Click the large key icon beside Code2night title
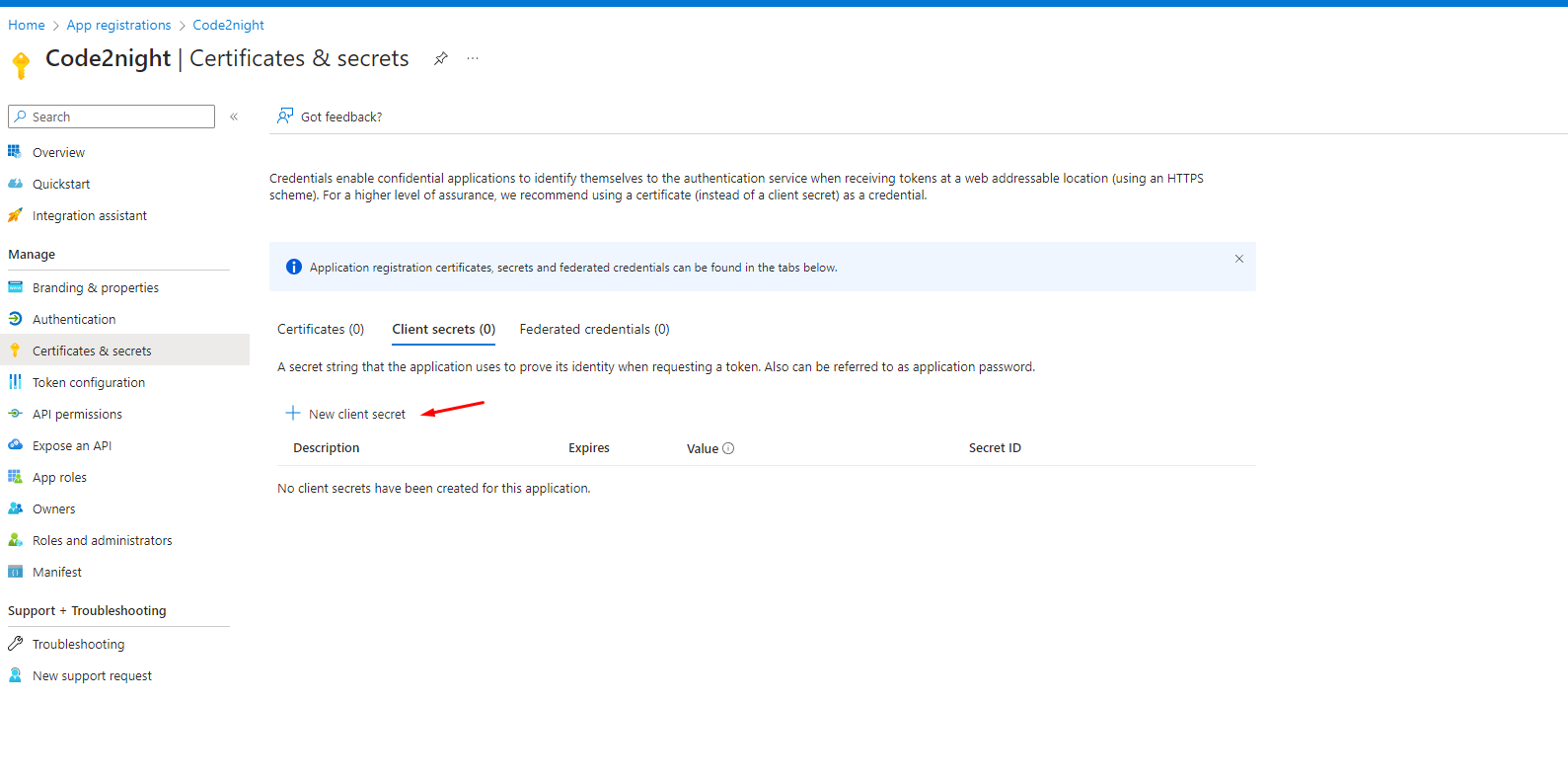 [21, 65]
